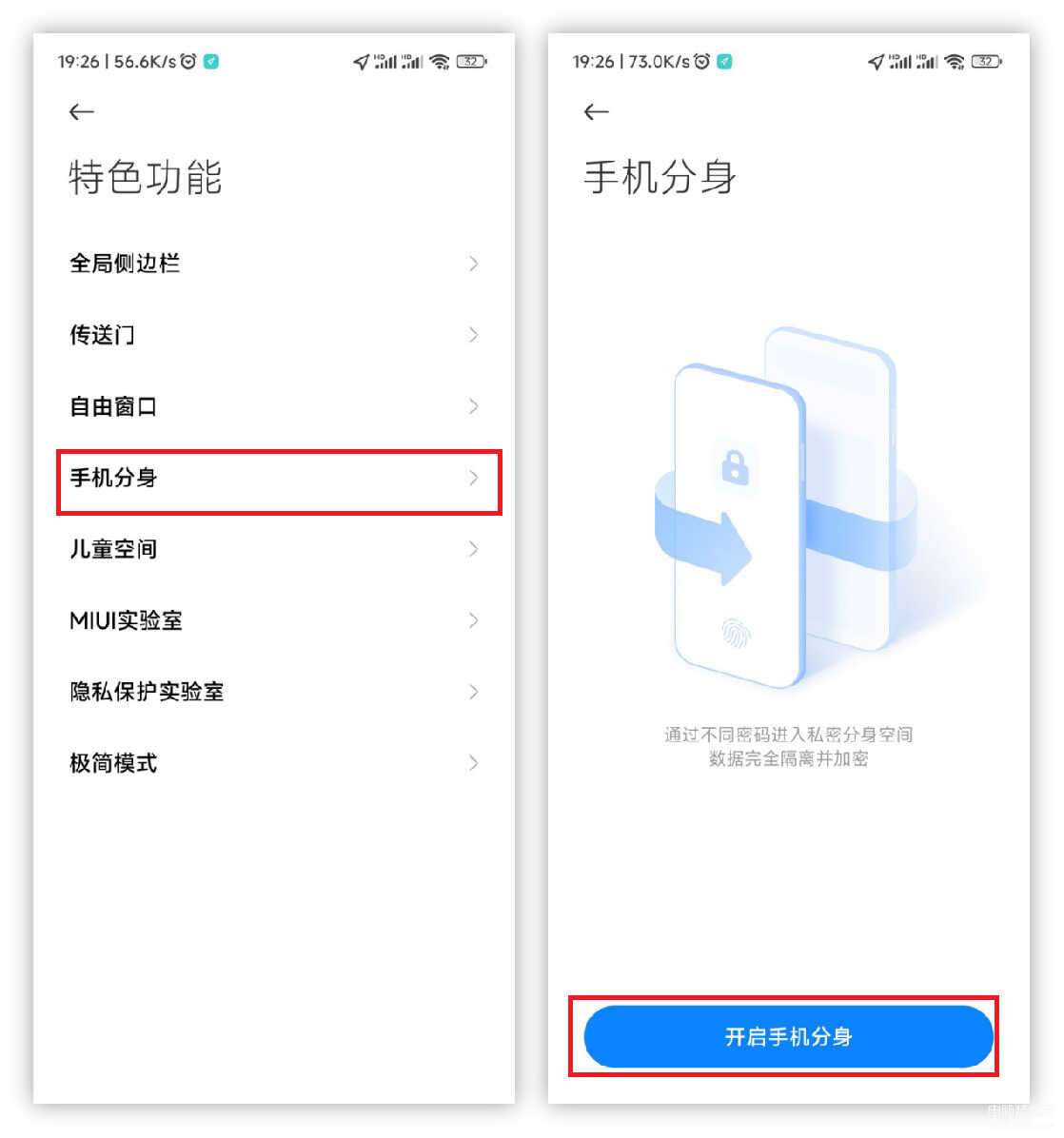Open 隐私保护实验室 settings entry
Viewport: 1064px width, 1138px height.
[274, 692]
